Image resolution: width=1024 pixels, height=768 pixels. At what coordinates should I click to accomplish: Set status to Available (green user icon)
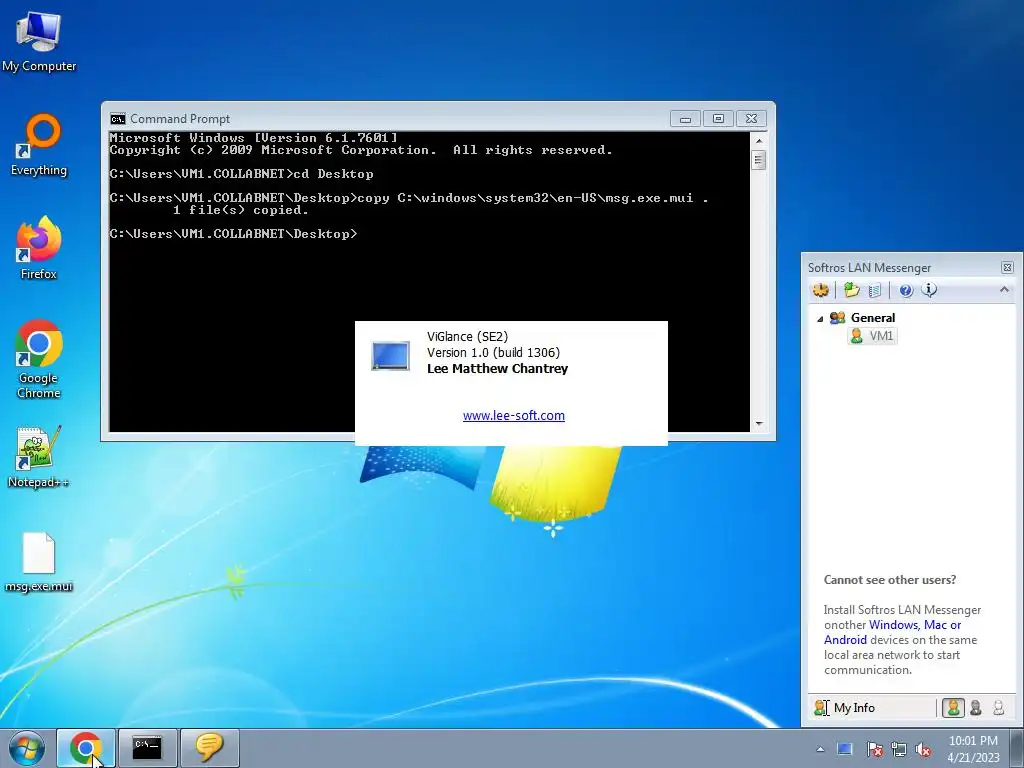tap(953, 708)
